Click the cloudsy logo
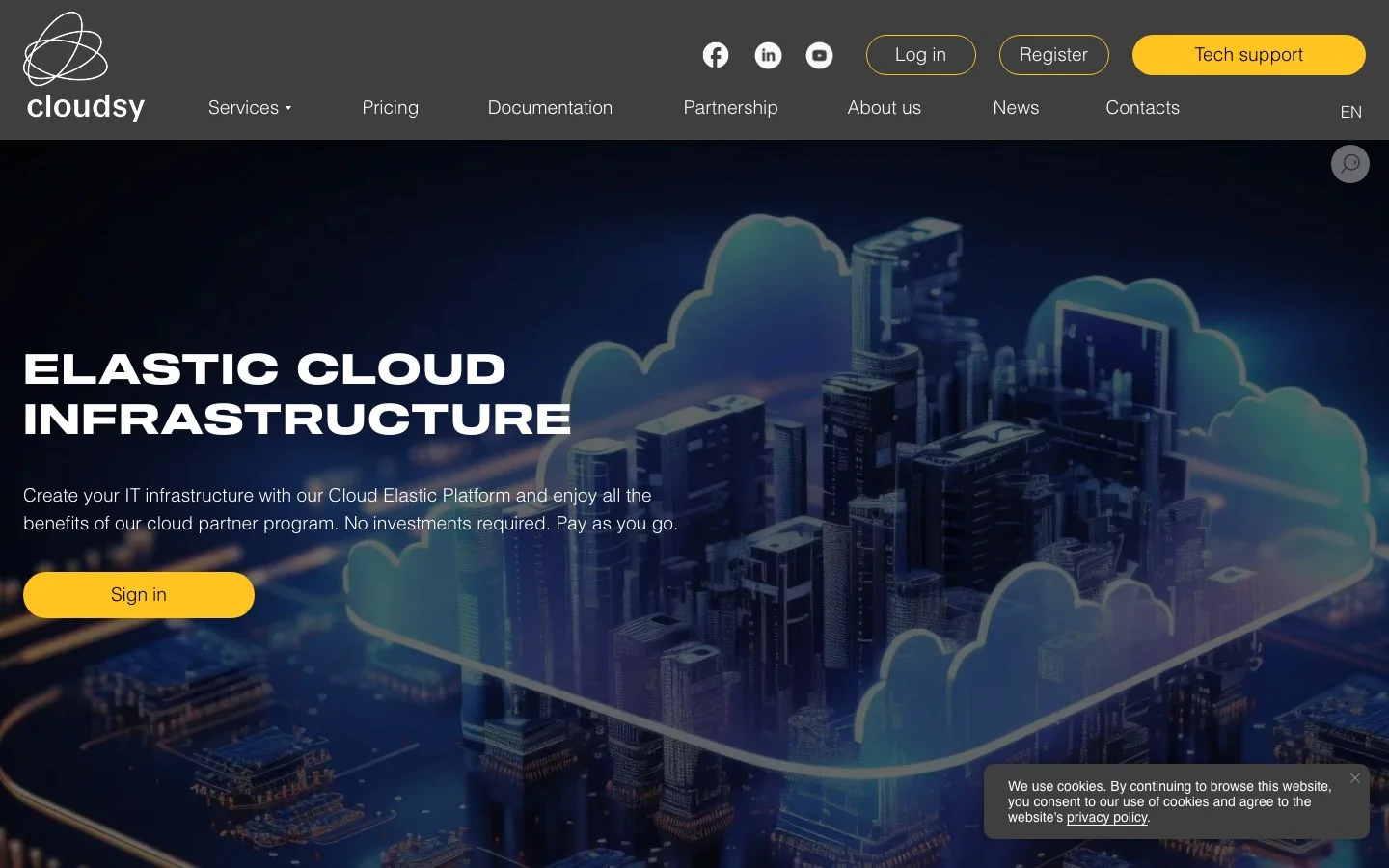 point(85,66)
